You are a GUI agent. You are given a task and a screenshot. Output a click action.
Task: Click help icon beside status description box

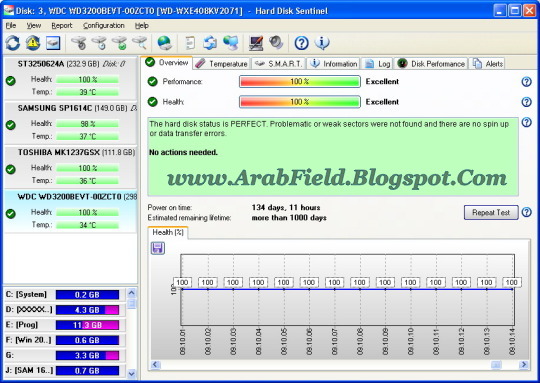527,122
